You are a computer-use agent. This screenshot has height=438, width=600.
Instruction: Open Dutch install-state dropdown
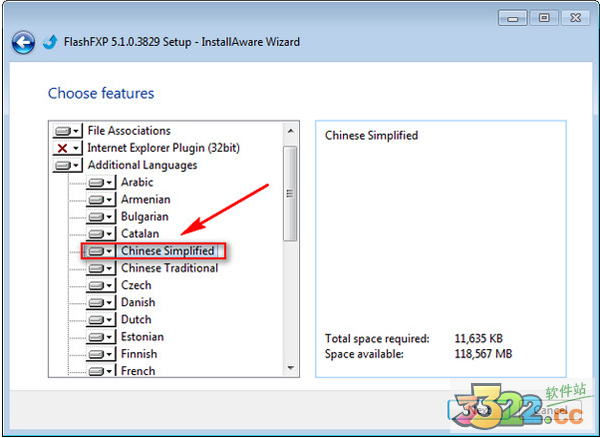[x=101, y=320]
